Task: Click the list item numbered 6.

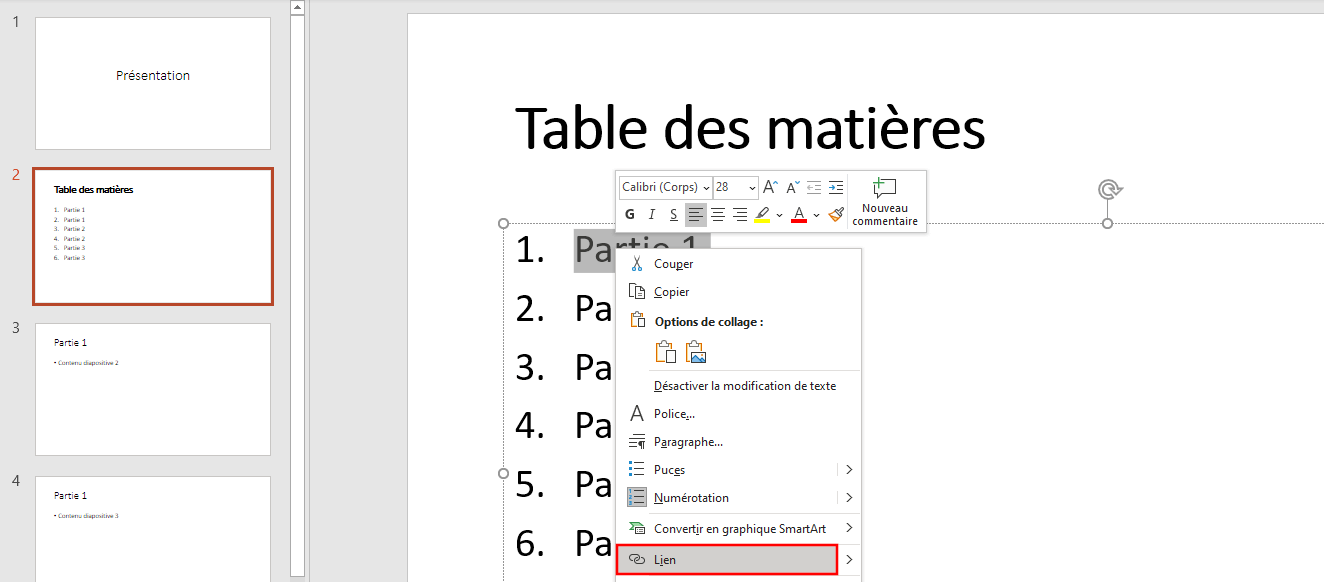Action: pos(563,543)
